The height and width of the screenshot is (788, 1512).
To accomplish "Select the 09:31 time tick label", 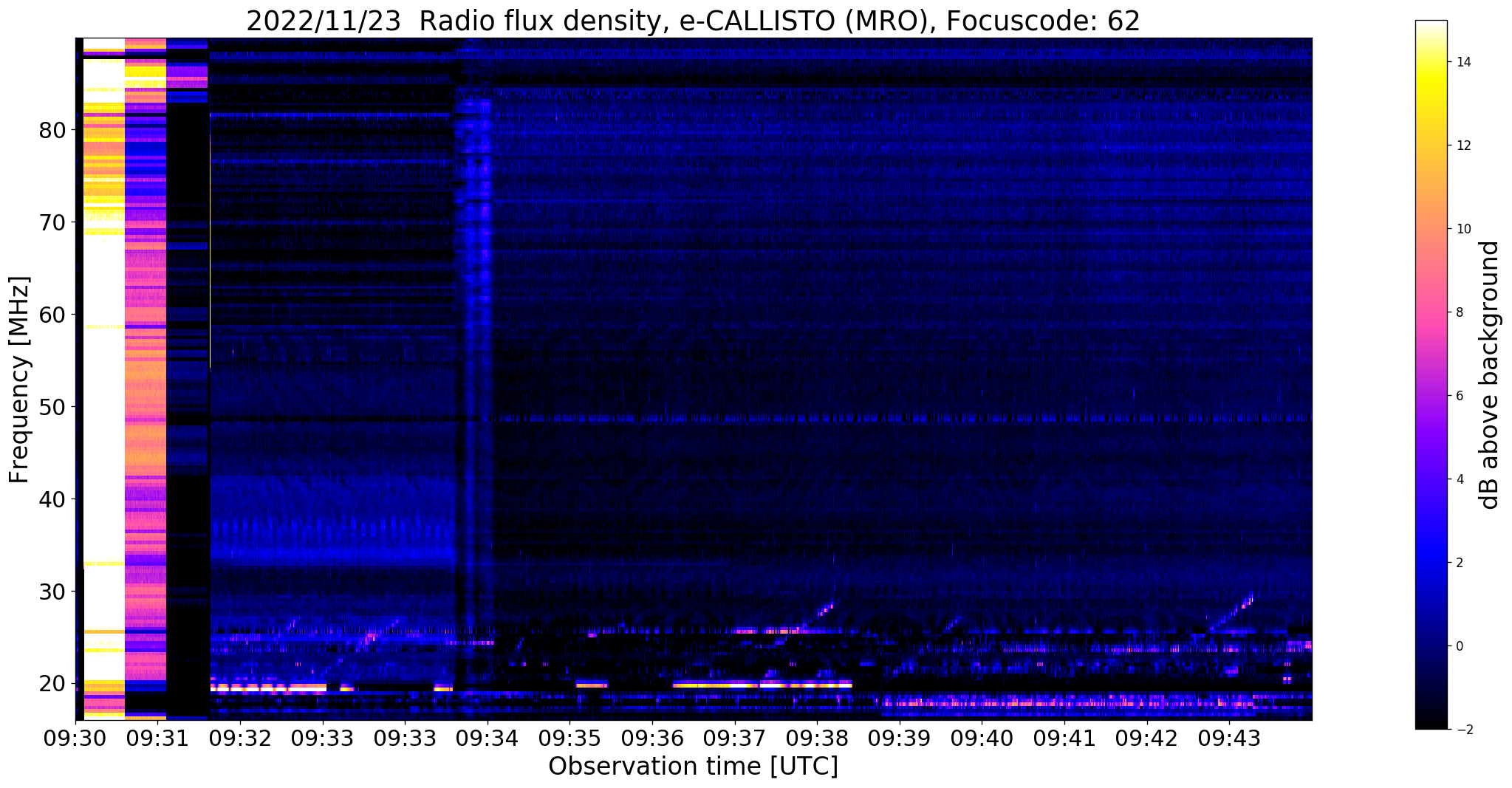I will click(158, 739).
